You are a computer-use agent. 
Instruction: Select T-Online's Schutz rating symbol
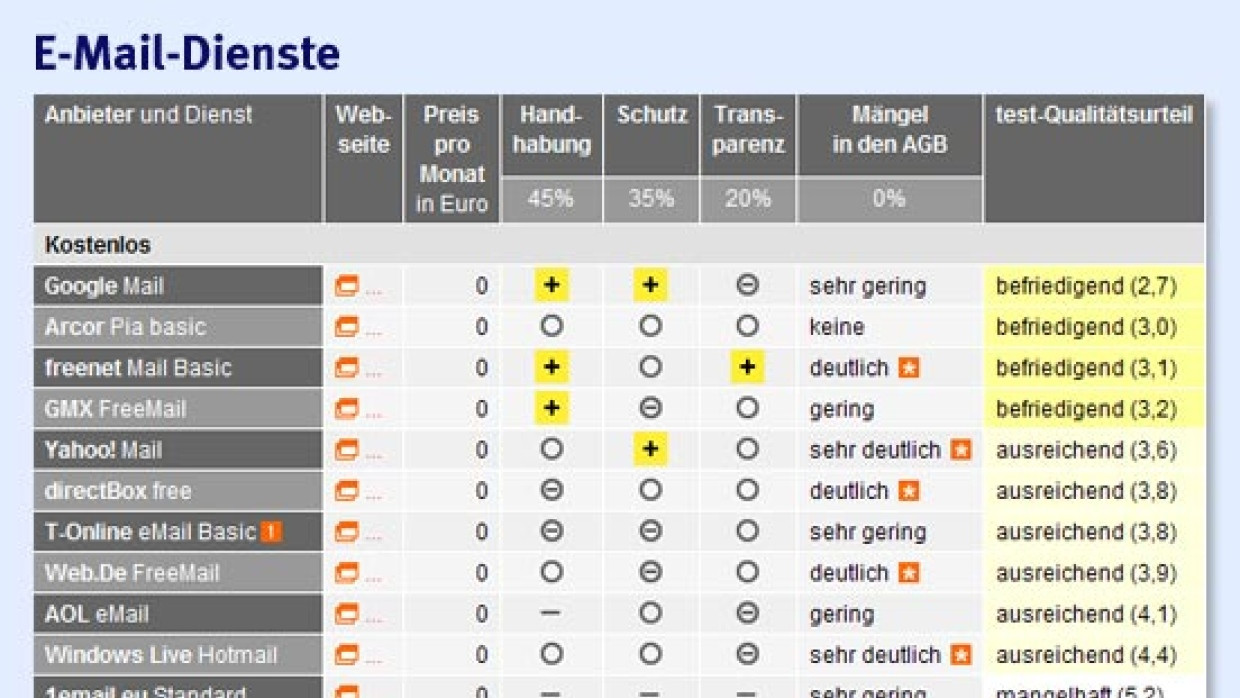[x=650, y=532]
